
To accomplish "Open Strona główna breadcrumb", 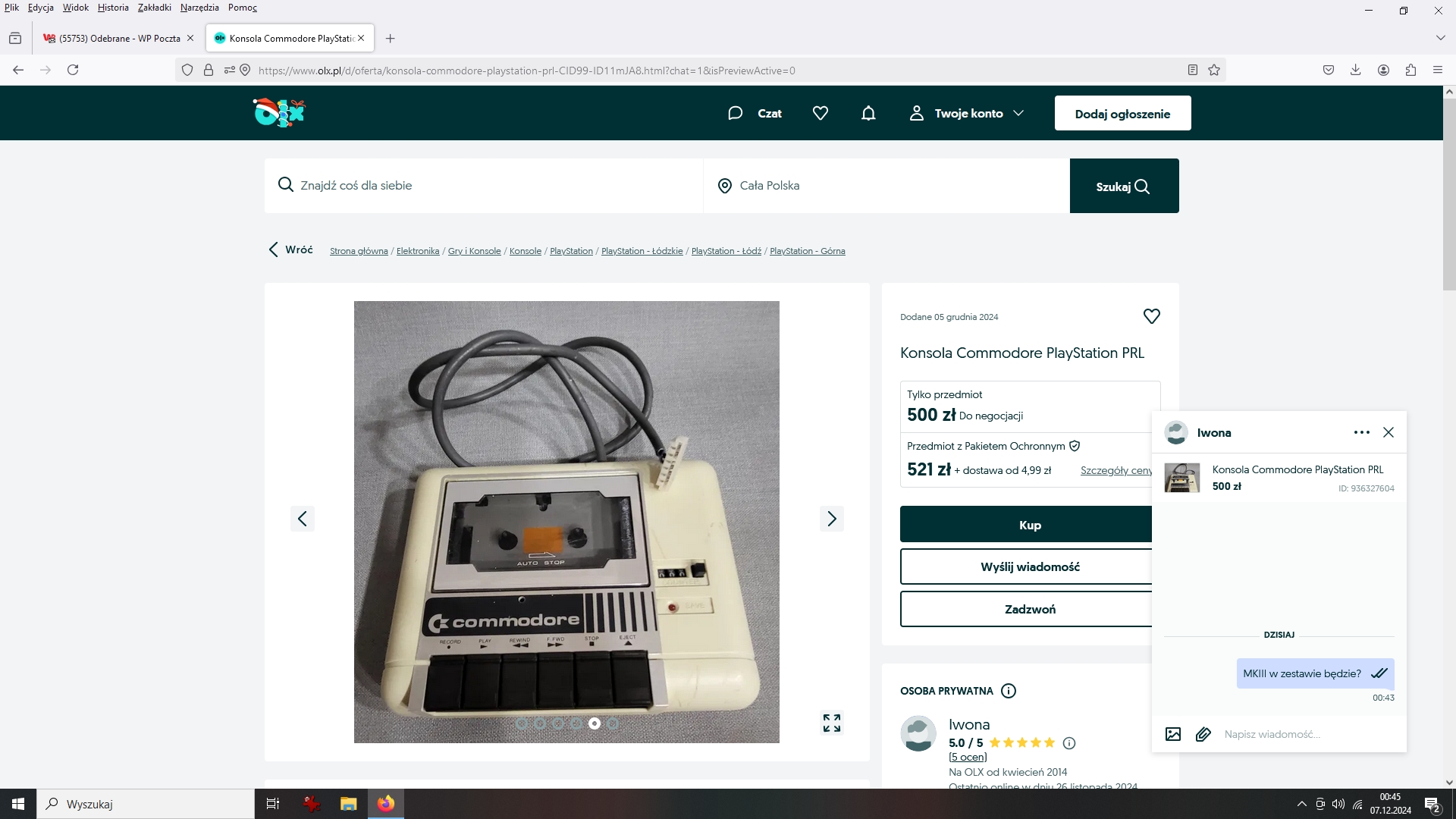I will click(359, 251).
